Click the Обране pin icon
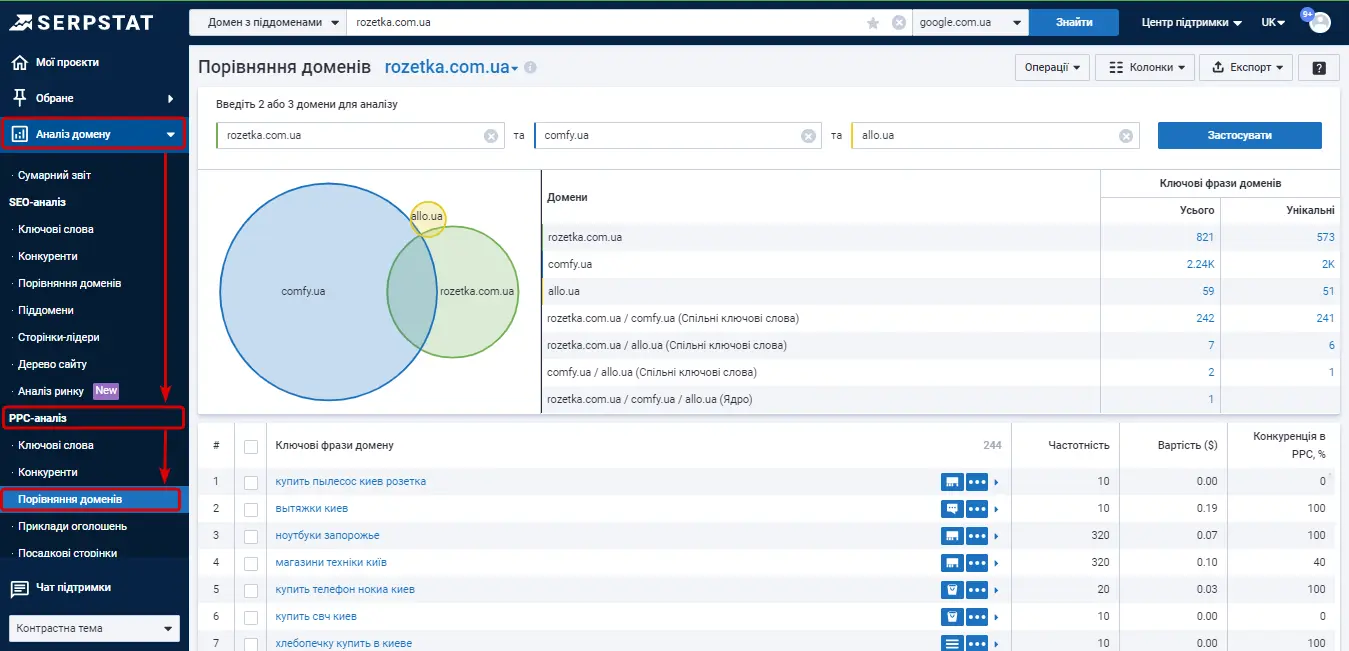This screenshot has width=1349, height=651. [19, 98]
